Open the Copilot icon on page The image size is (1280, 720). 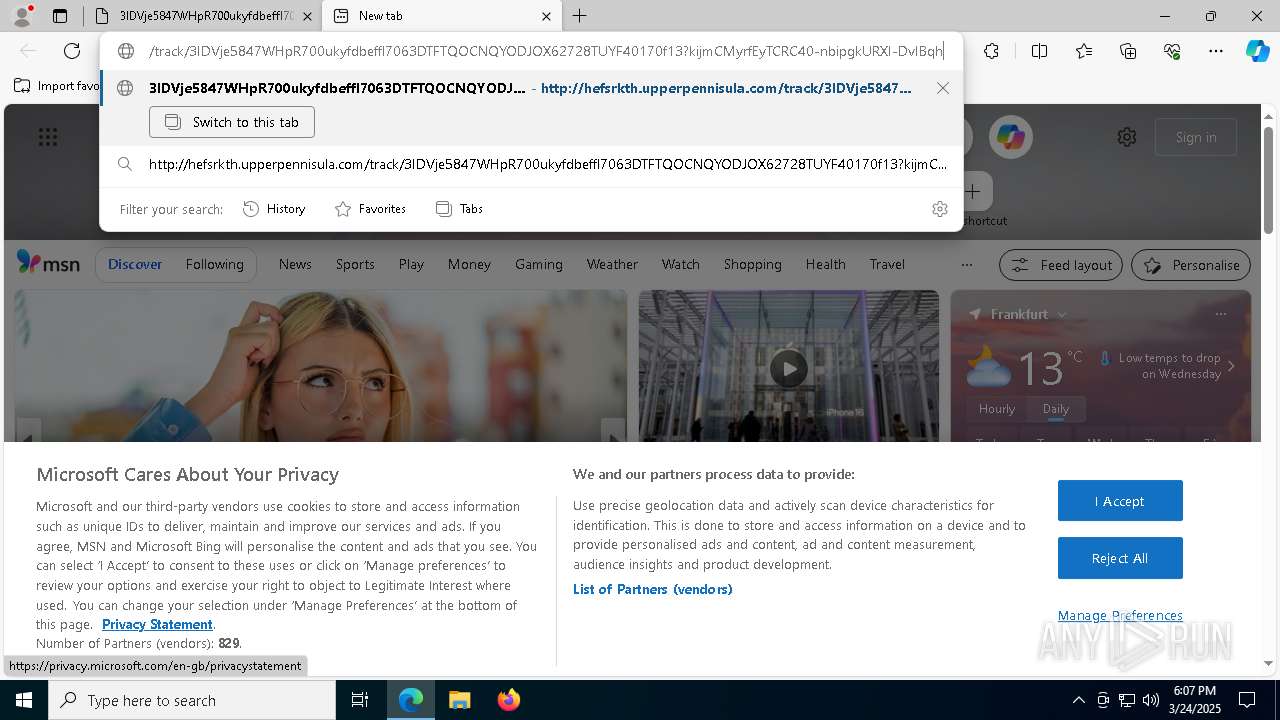point(1011,137)
